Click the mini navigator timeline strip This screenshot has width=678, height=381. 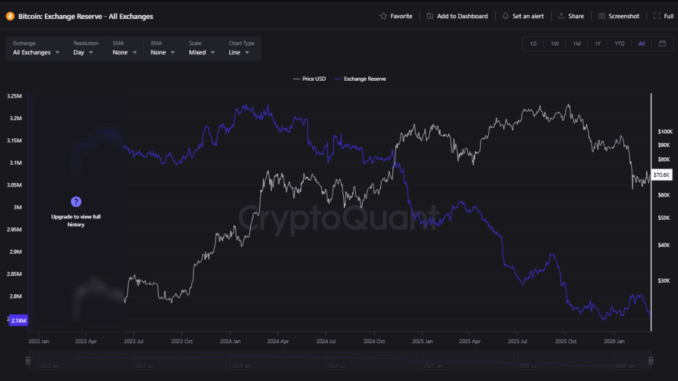[x=339, y=360]
